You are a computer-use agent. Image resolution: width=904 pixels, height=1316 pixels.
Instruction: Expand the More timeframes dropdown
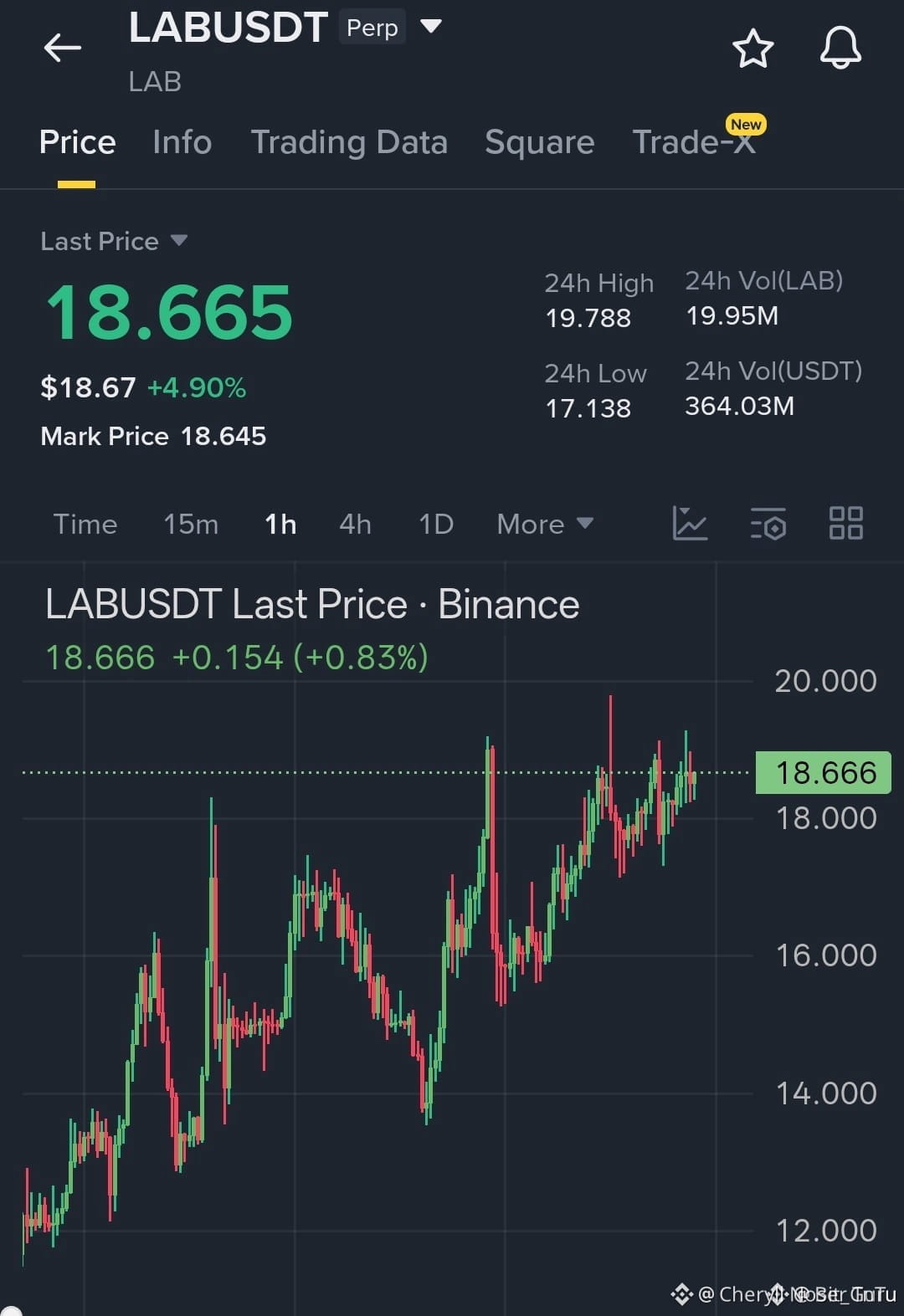pos(545,525)
